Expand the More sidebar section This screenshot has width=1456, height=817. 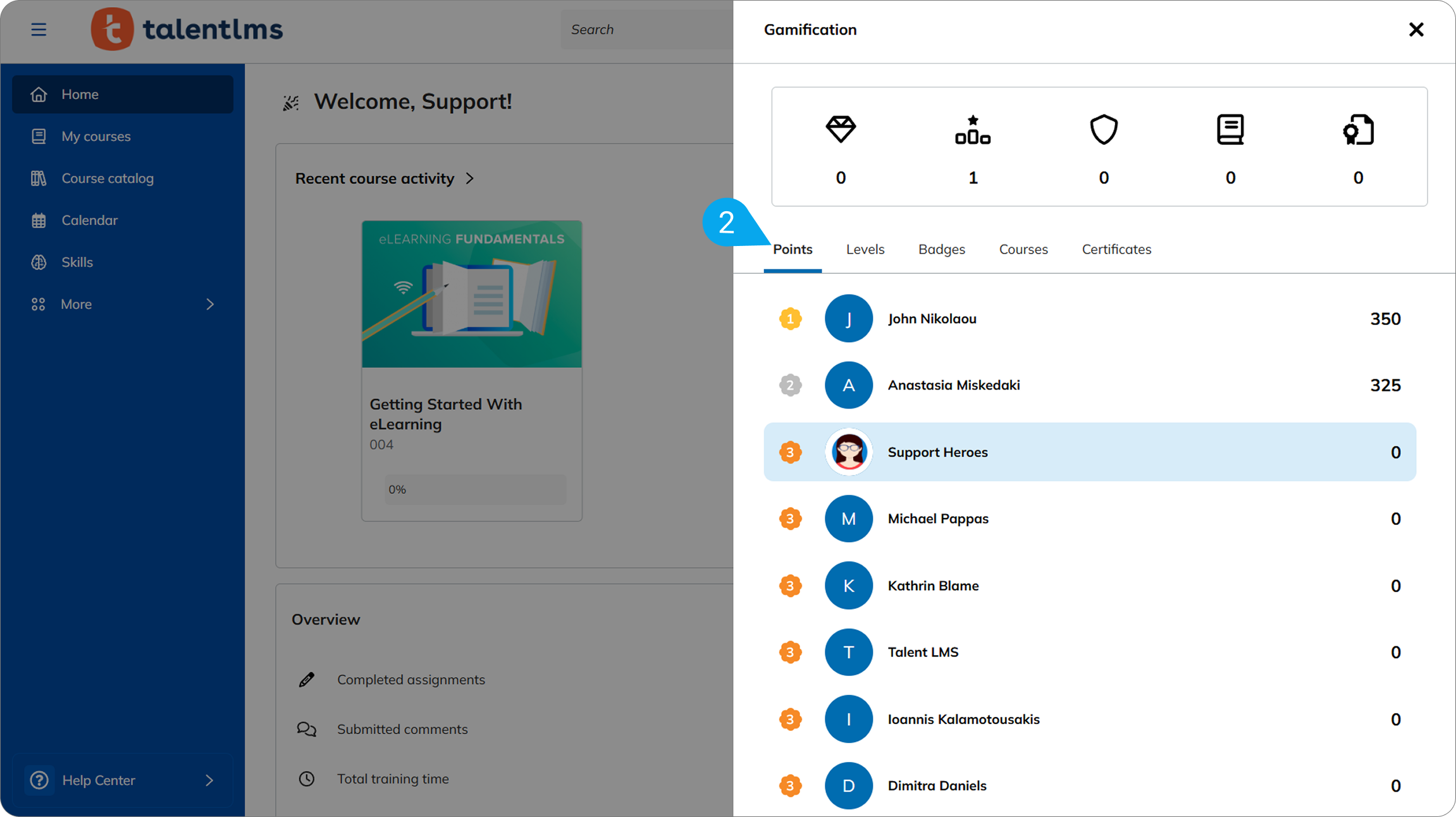tap(76, 304)
